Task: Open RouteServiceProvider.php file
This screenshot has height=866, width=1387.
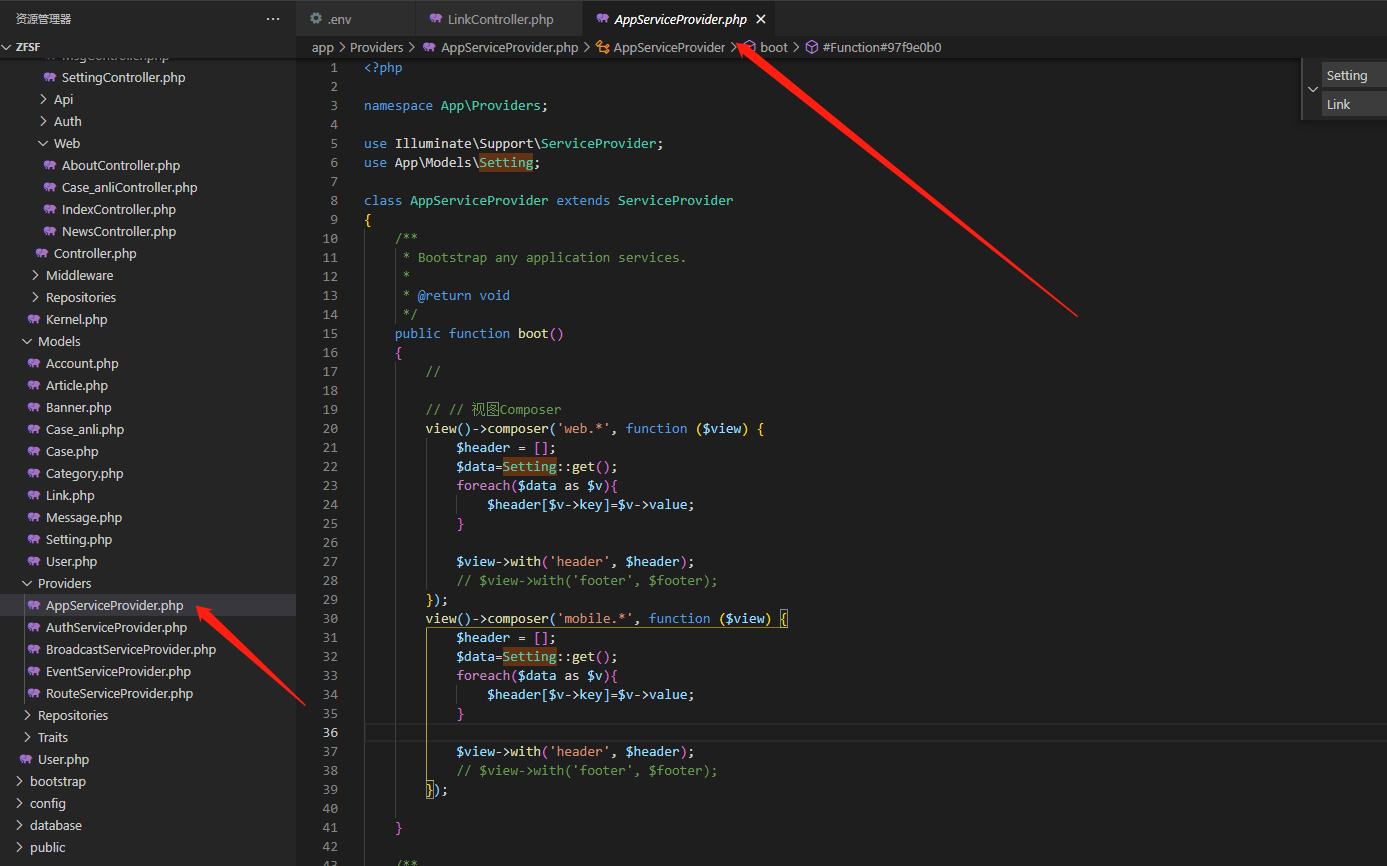Action: tap(119, 693)
